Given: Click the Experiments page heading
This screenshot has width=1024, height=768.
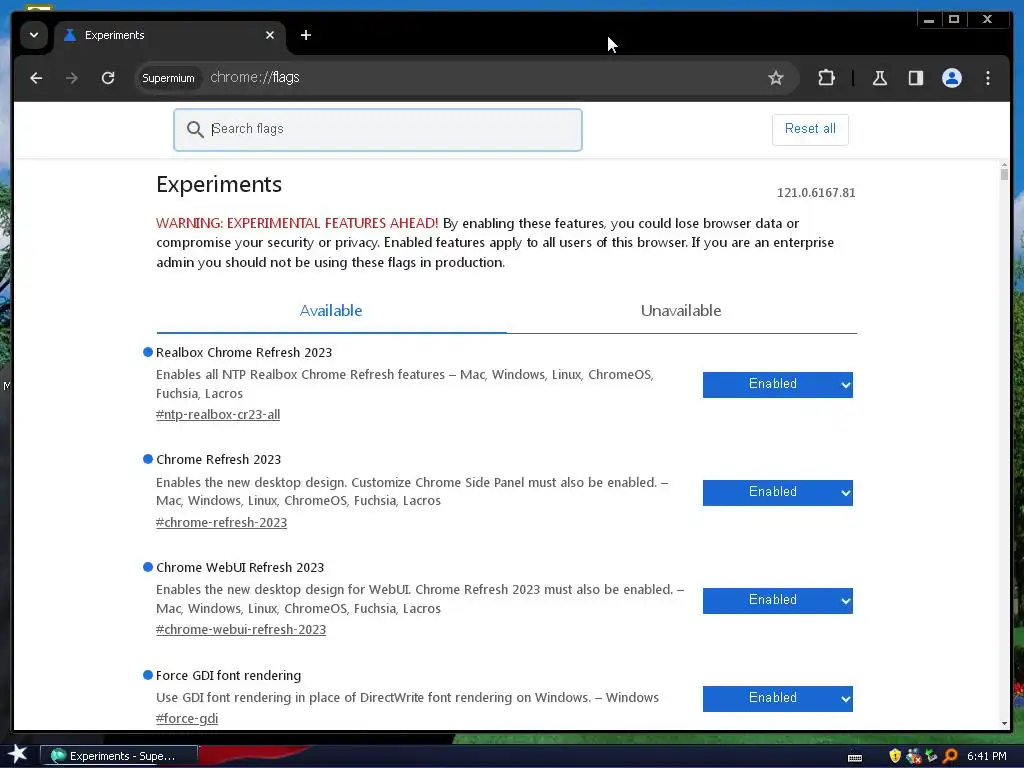Looking at the screenshot, I should [219, 184].
